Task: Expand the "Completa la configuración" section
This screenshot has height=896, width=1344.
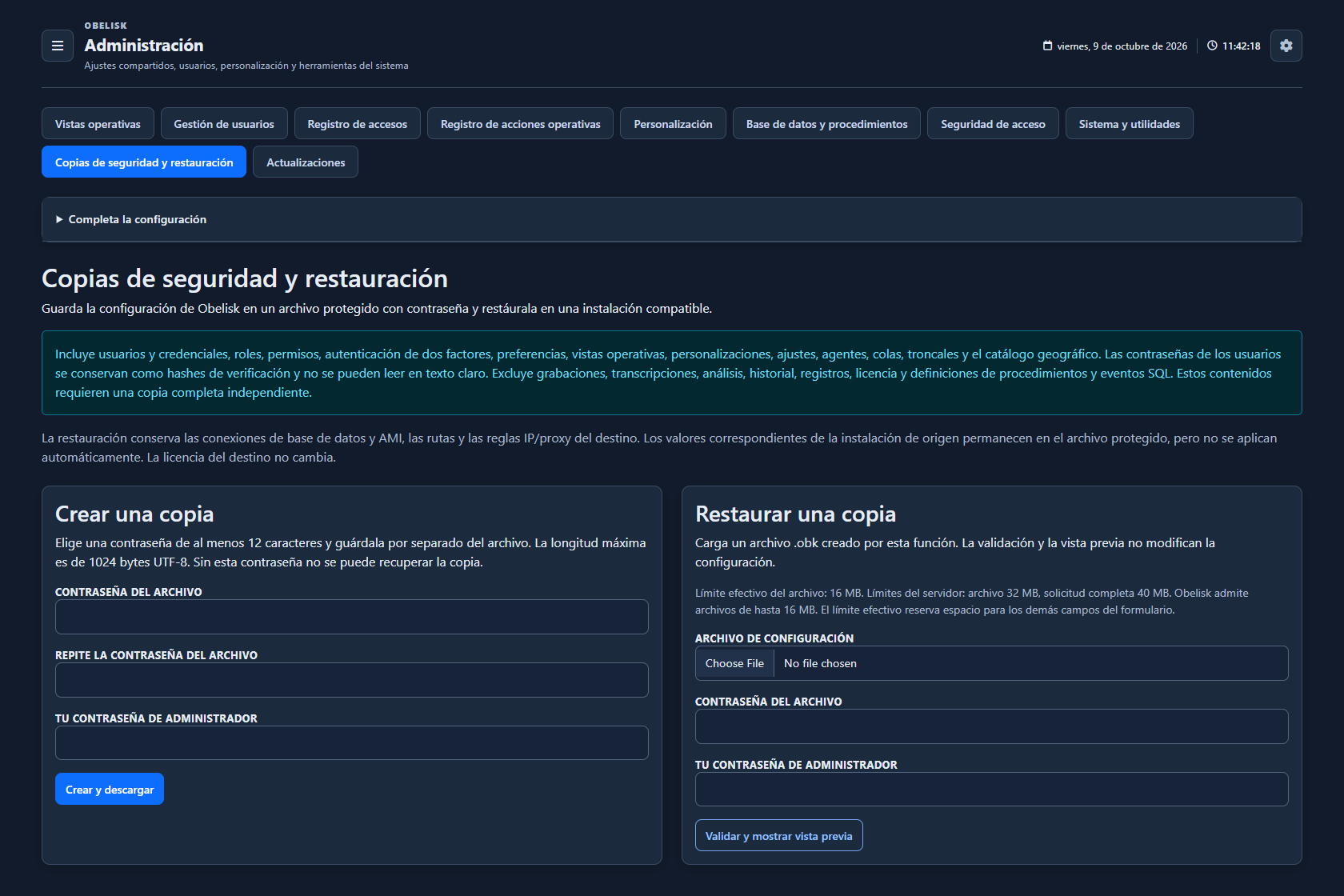Action: (x=672, y=219)
